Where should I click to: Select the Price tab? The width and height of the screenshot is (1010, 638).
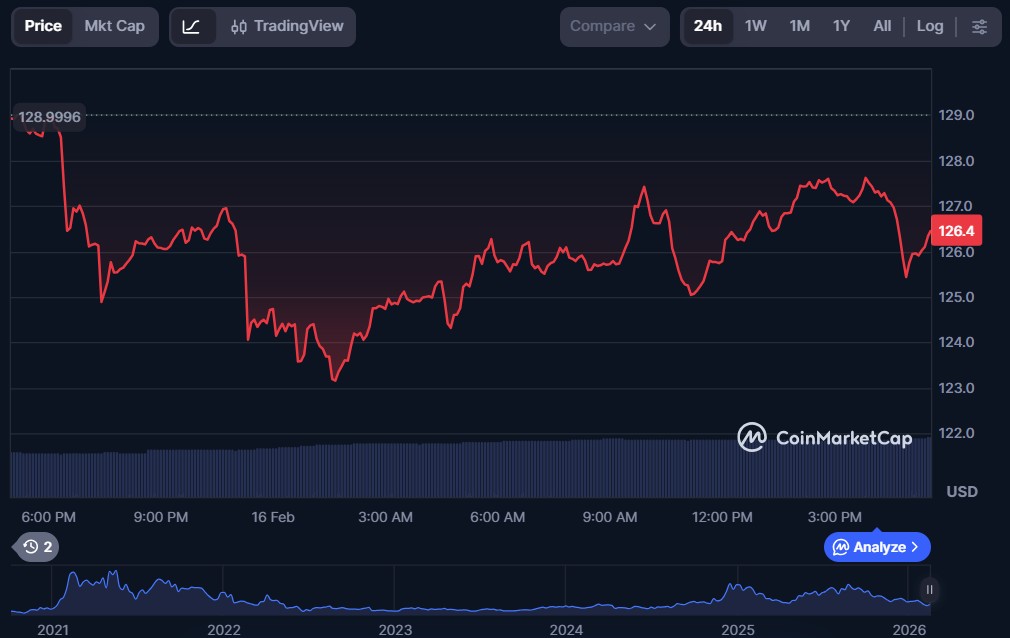[43, 27]
